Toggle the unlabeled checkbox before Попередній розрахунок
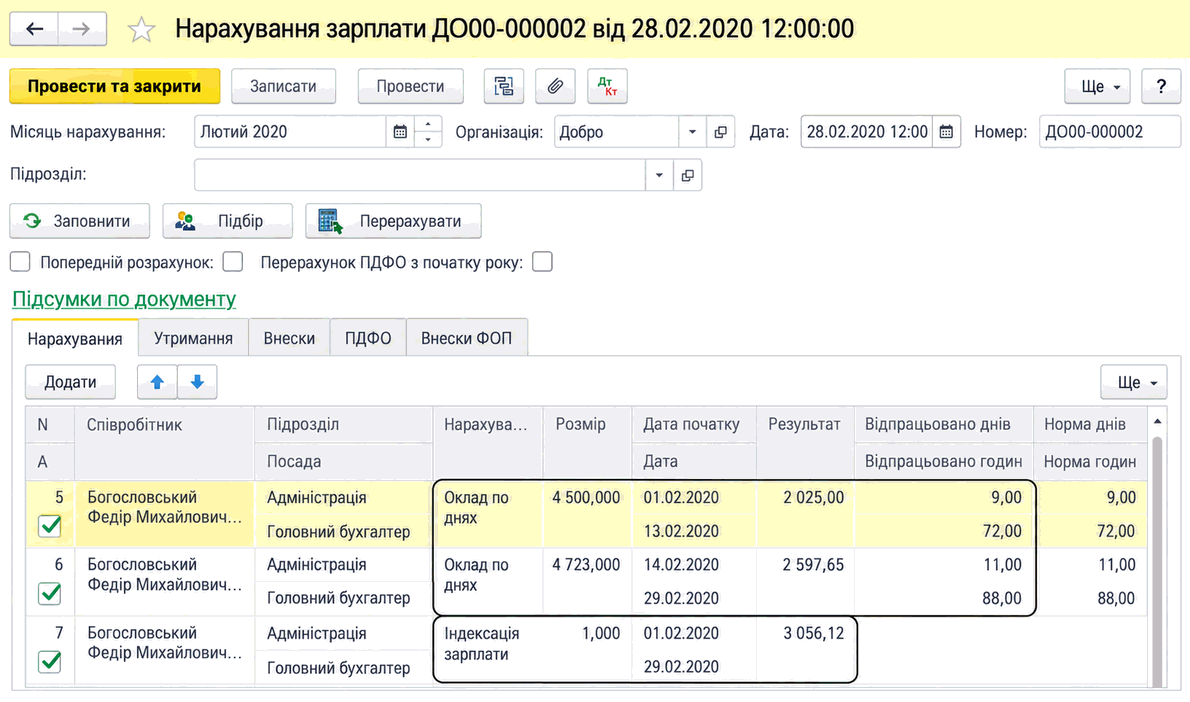 pos(20,262)
